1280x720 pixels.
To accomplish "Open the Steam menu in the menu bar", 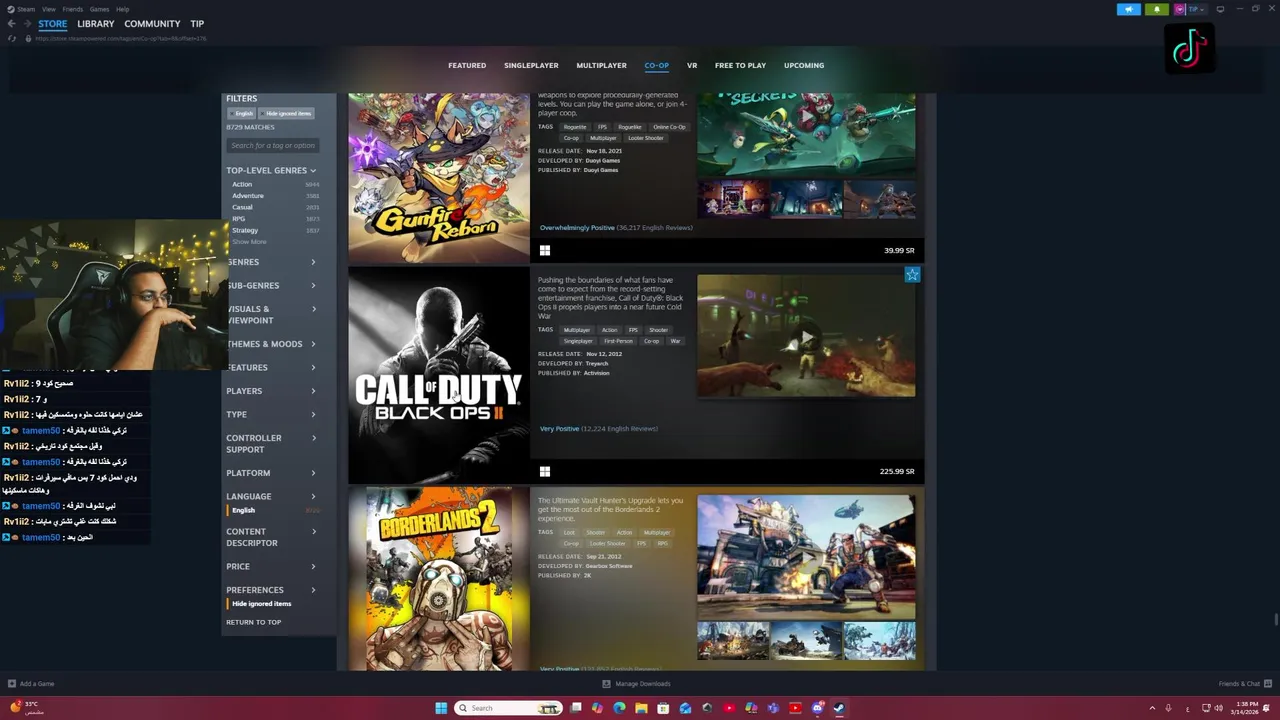I will (27, 9).
